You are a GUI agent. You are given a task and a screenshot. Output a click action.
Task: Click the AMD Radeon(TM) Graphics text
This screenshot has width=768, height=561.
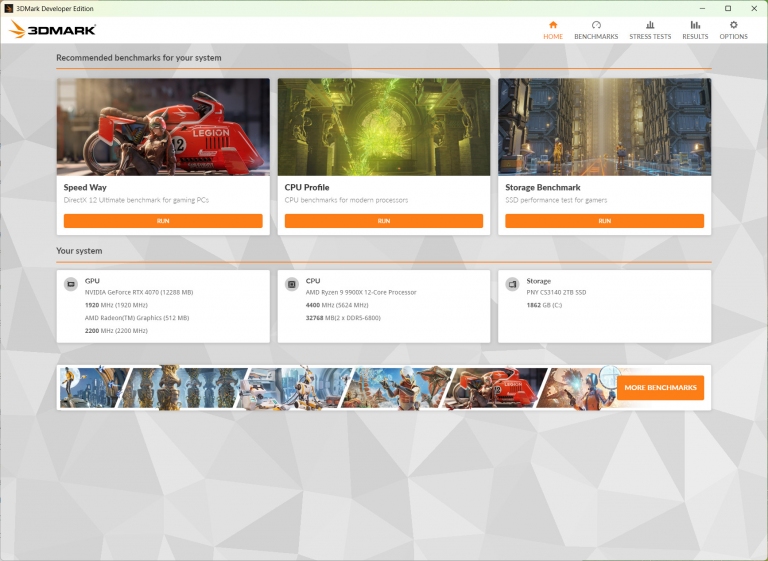coord(137,318)
